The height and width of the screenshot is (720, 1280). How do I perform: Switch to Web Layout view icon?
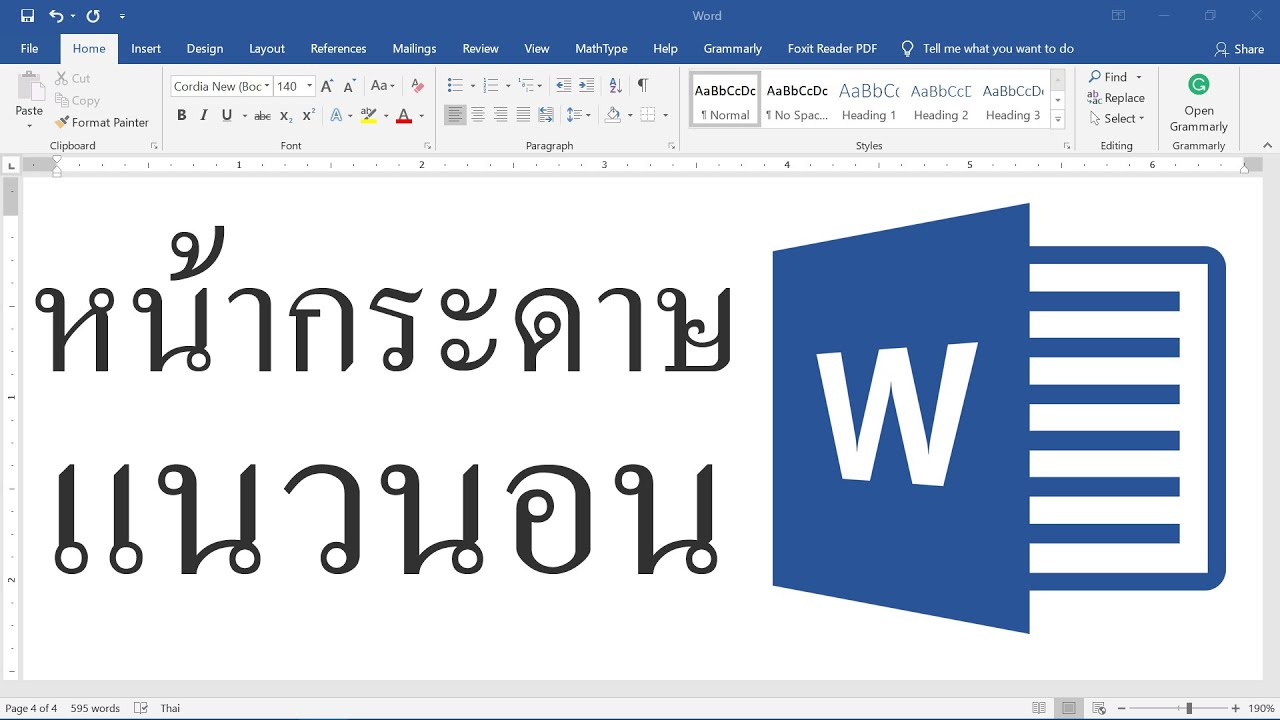click(1099, 708)
